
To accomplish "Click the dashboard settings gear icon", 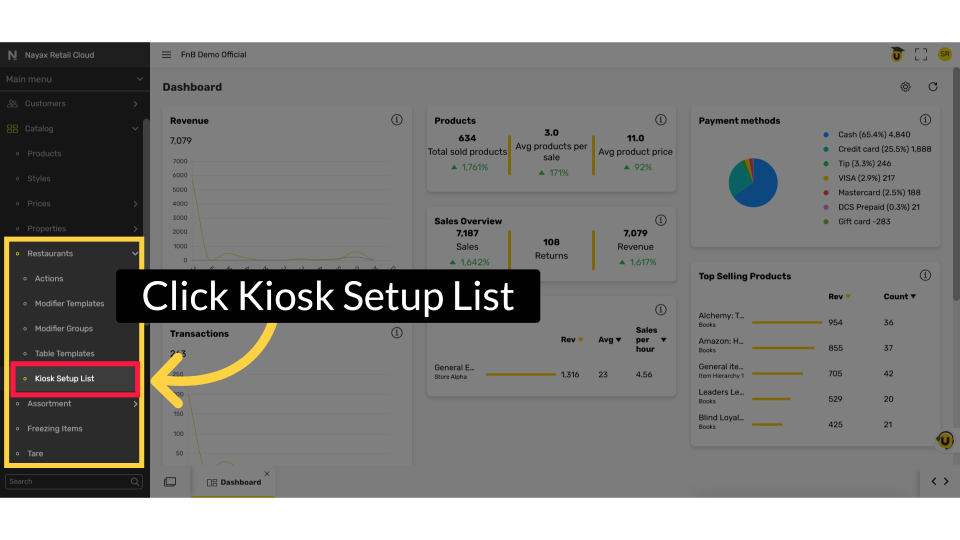I will pyautogui.click(x=905, y=87).
